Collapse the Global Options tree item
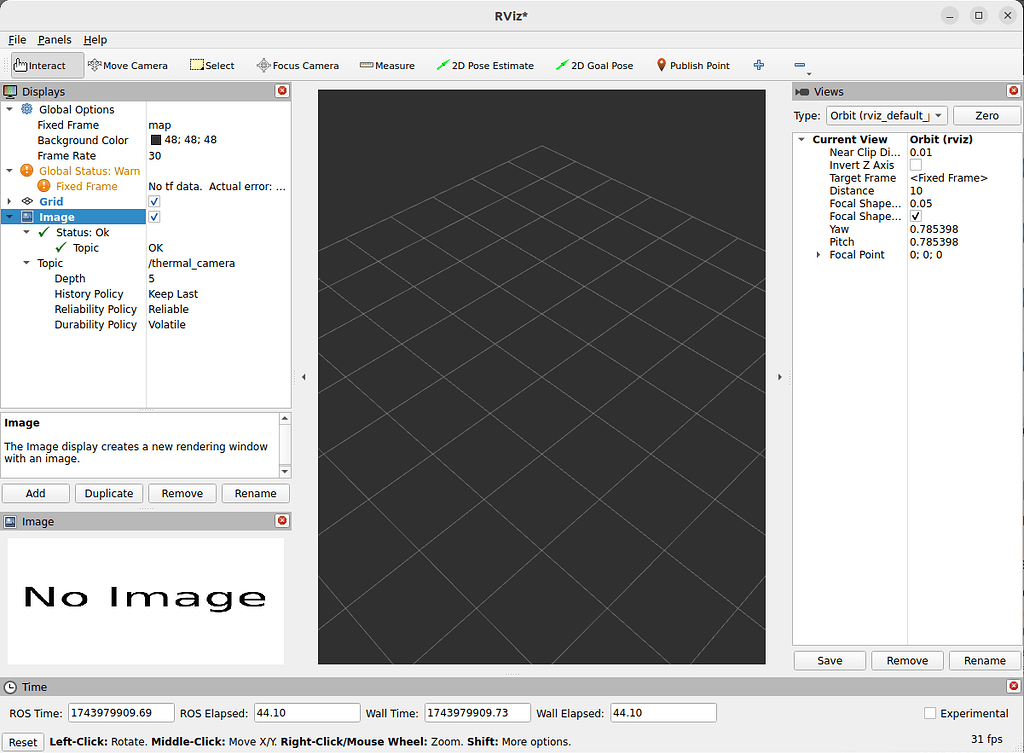The width and height of the screenshot is (1024, 753). 10,109
